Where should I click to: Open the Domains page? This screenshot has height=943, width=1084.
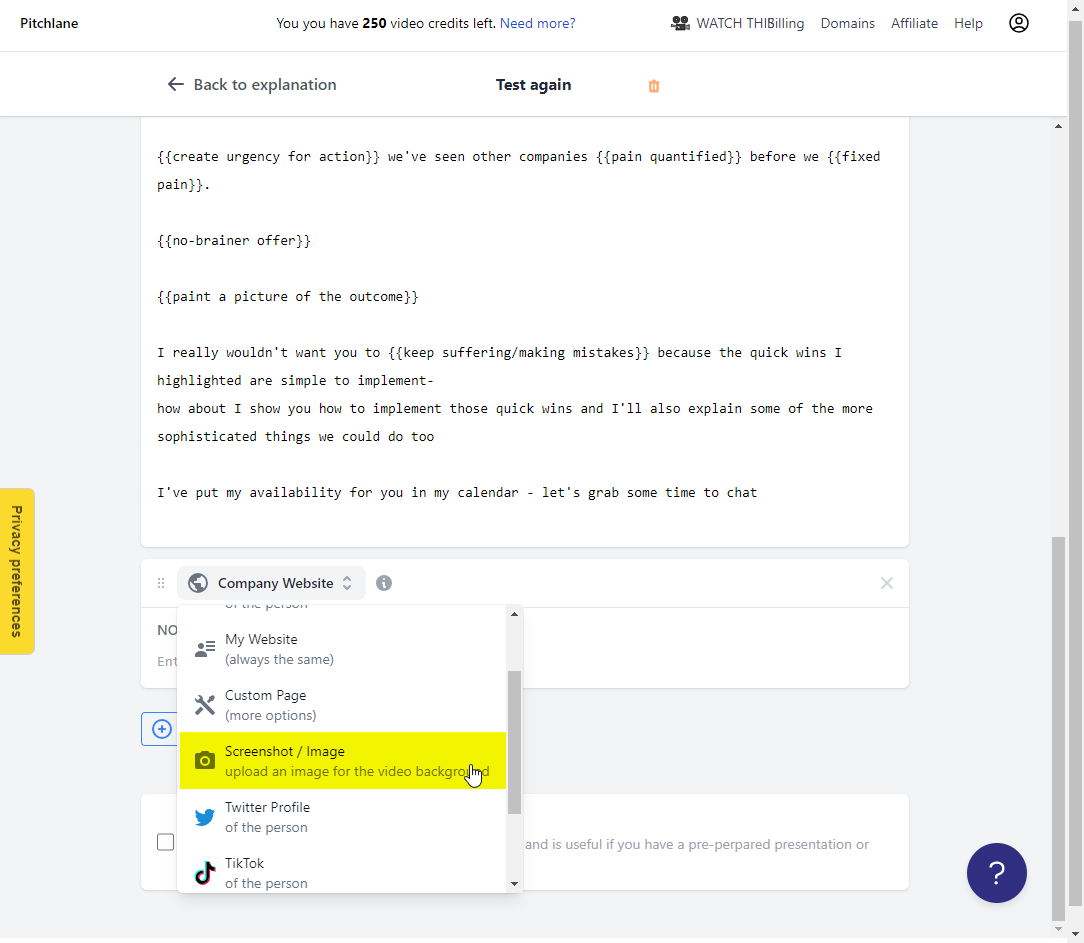848,24
